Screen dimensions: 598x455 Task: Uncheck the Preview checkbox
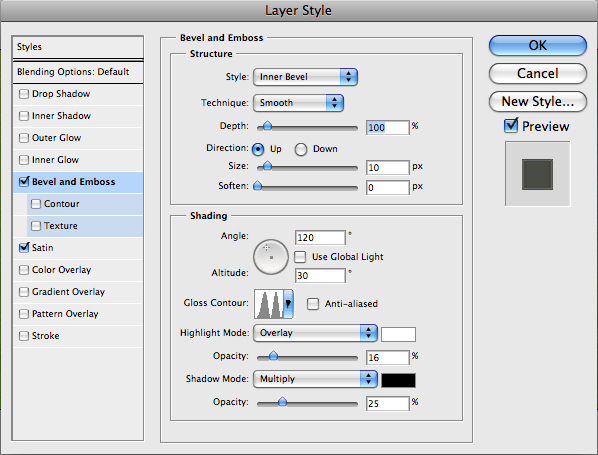tap(511, 125)
